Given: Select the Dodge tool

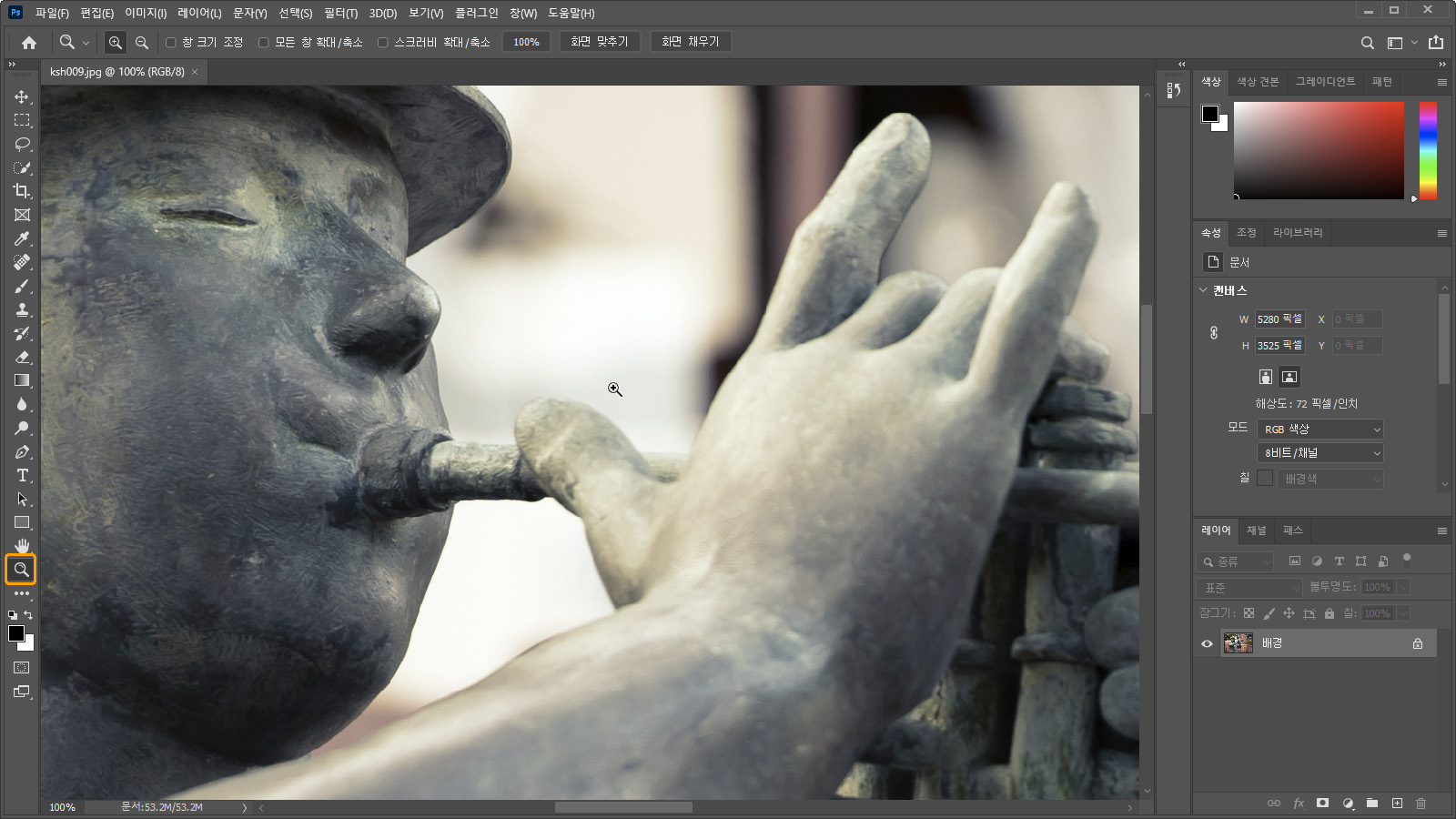Looking at the screenshot, I should (22, 428).
